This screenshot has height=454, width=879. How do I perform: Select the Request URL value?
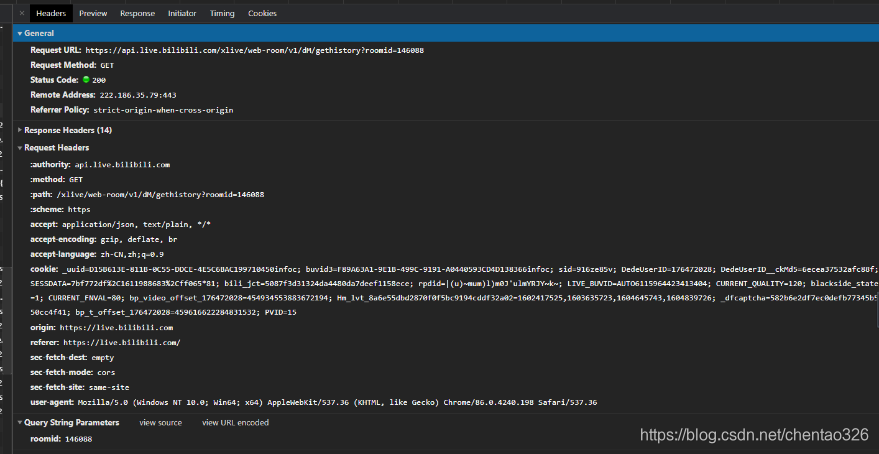pos(255,50)
